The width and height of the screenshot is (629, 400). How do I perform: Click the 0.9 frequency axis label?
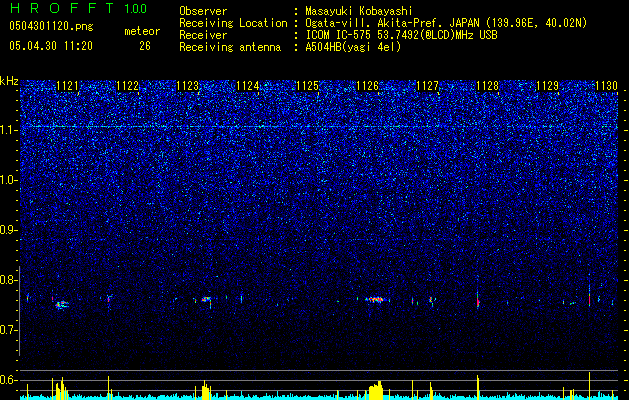click(8, 230)
